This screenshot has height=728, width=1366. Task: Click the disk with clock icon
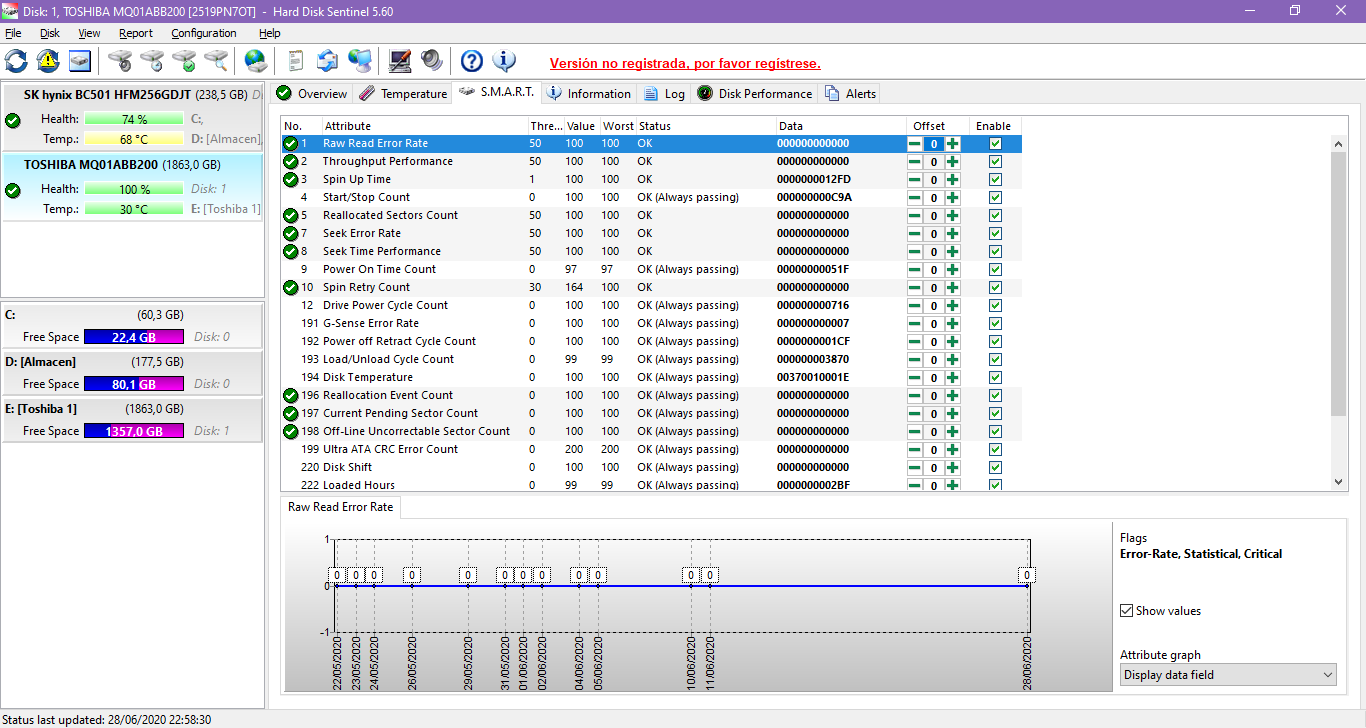pos(152,61)
